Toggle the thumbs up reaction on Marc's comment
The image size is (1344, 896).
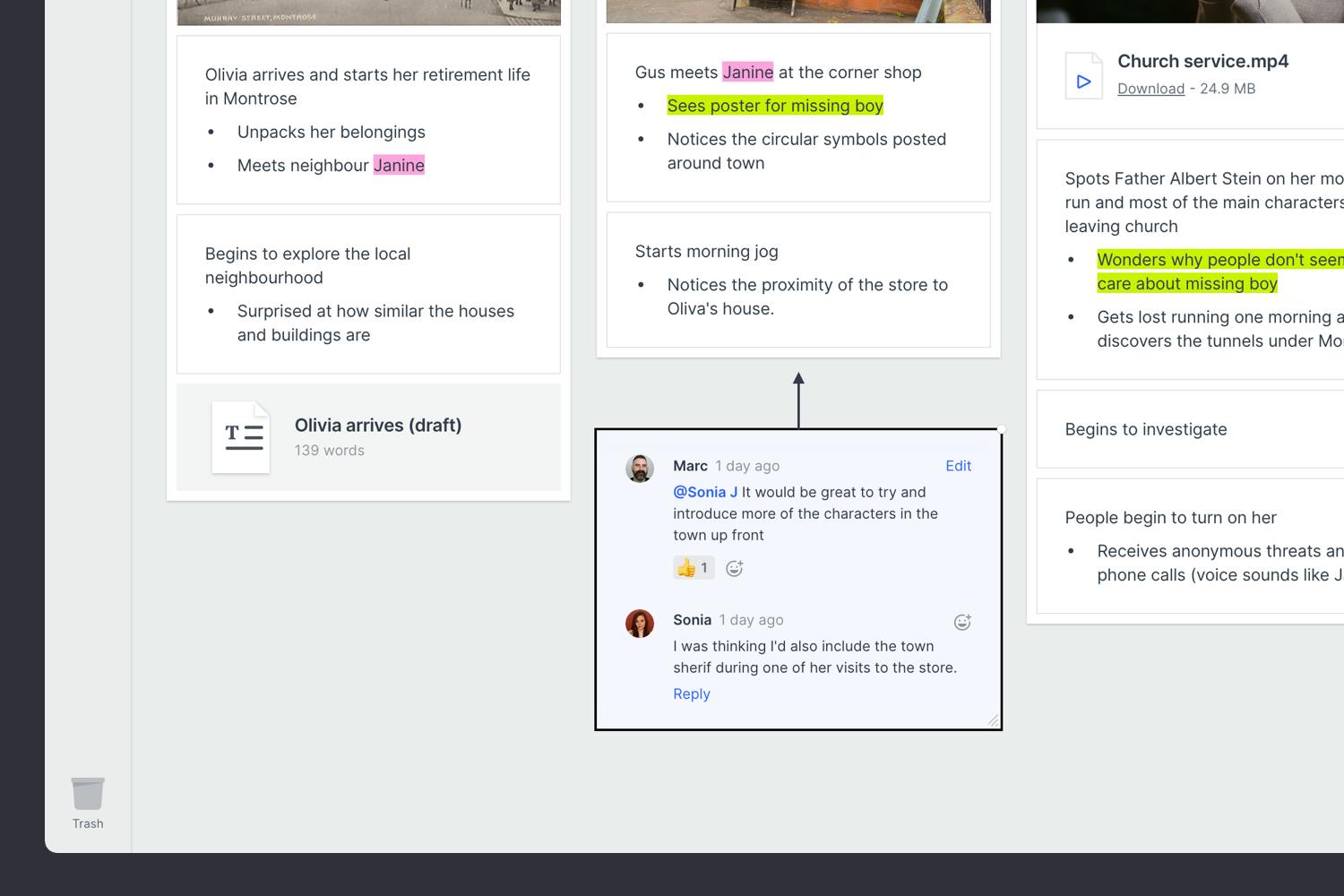(694, 568)
